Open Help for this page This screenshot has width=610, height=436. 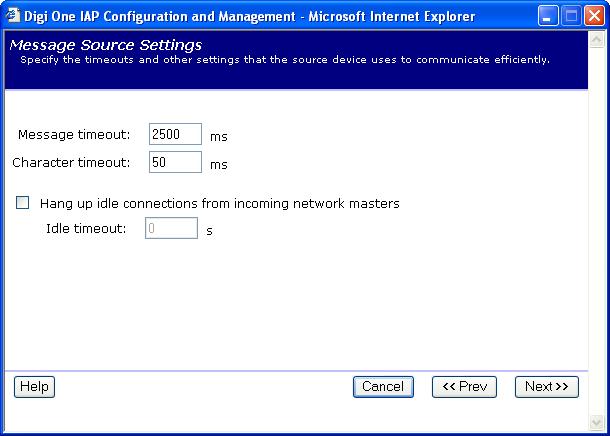click(34, 387)
